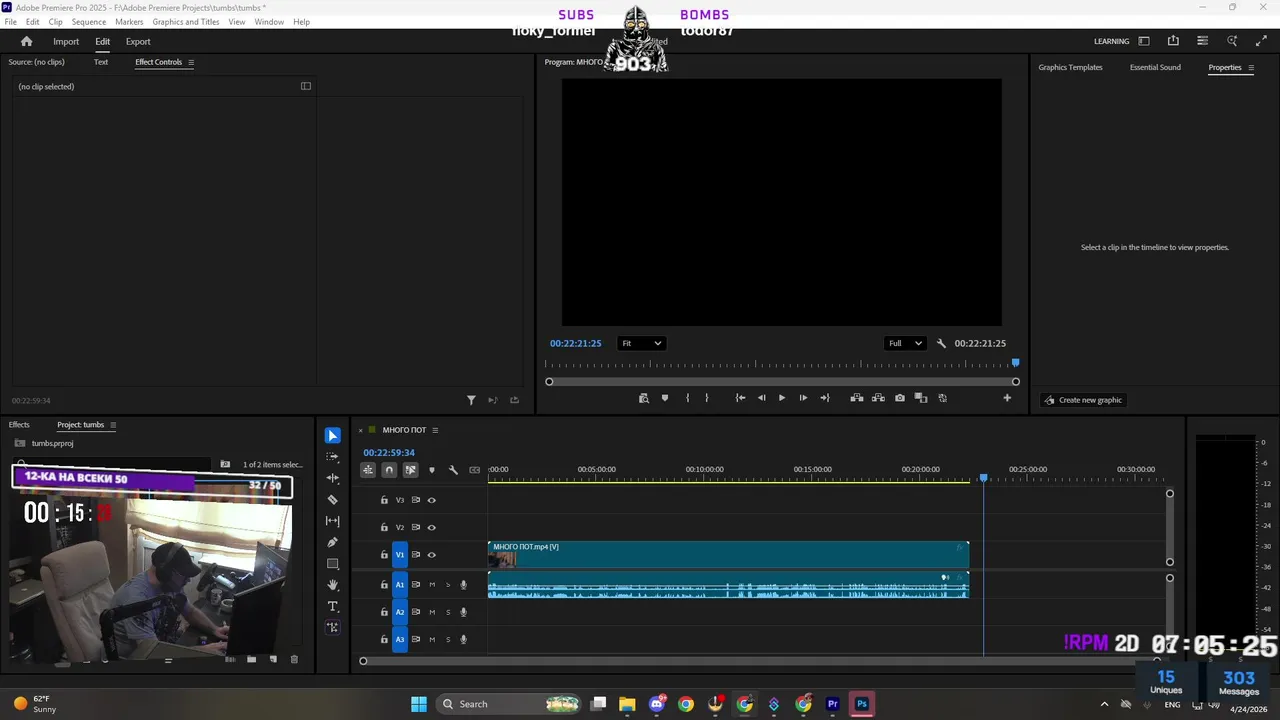Open Photoshop from Windows taskbar

pos(861,704)
